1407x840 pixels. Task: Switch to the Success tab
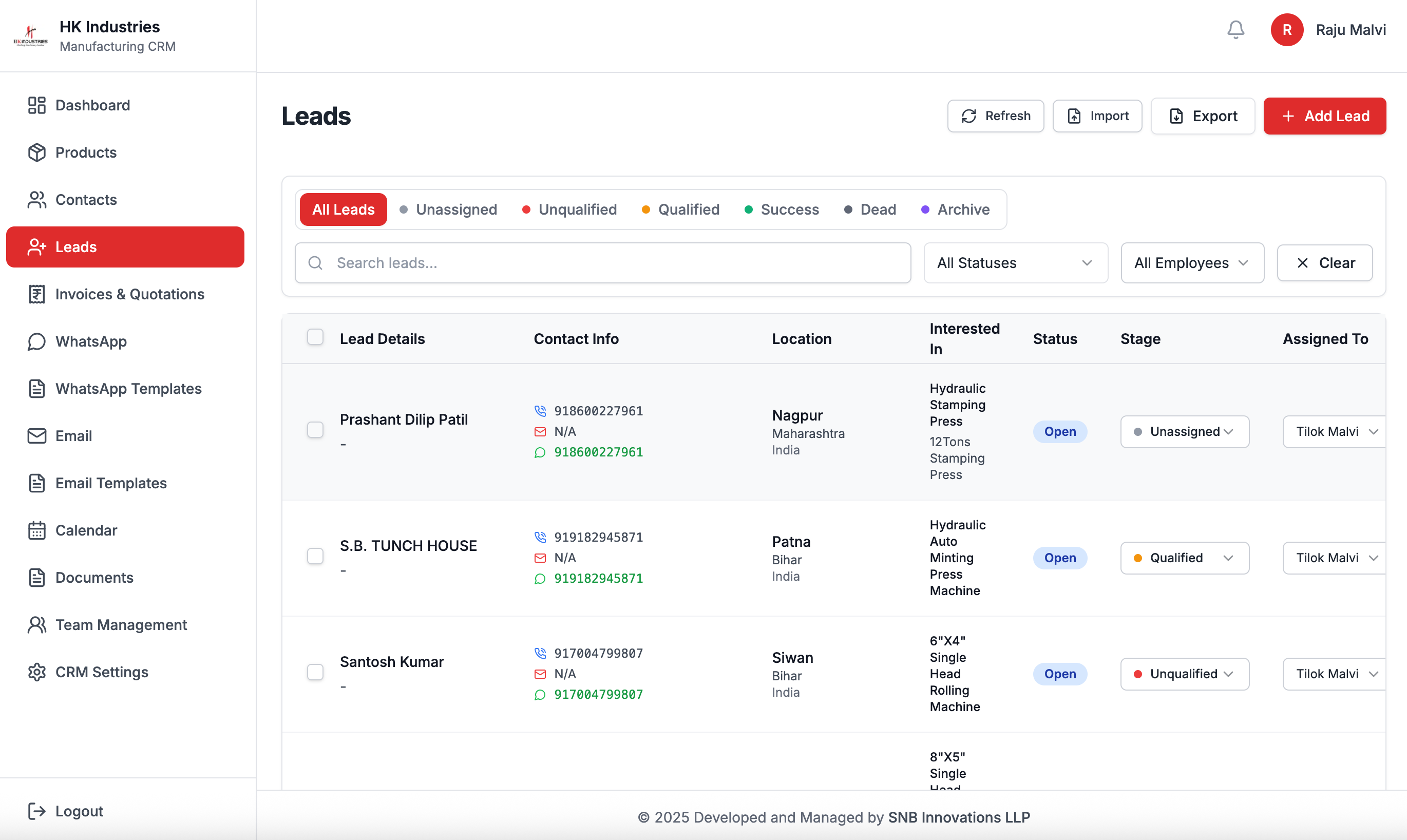tap(782, 209)
